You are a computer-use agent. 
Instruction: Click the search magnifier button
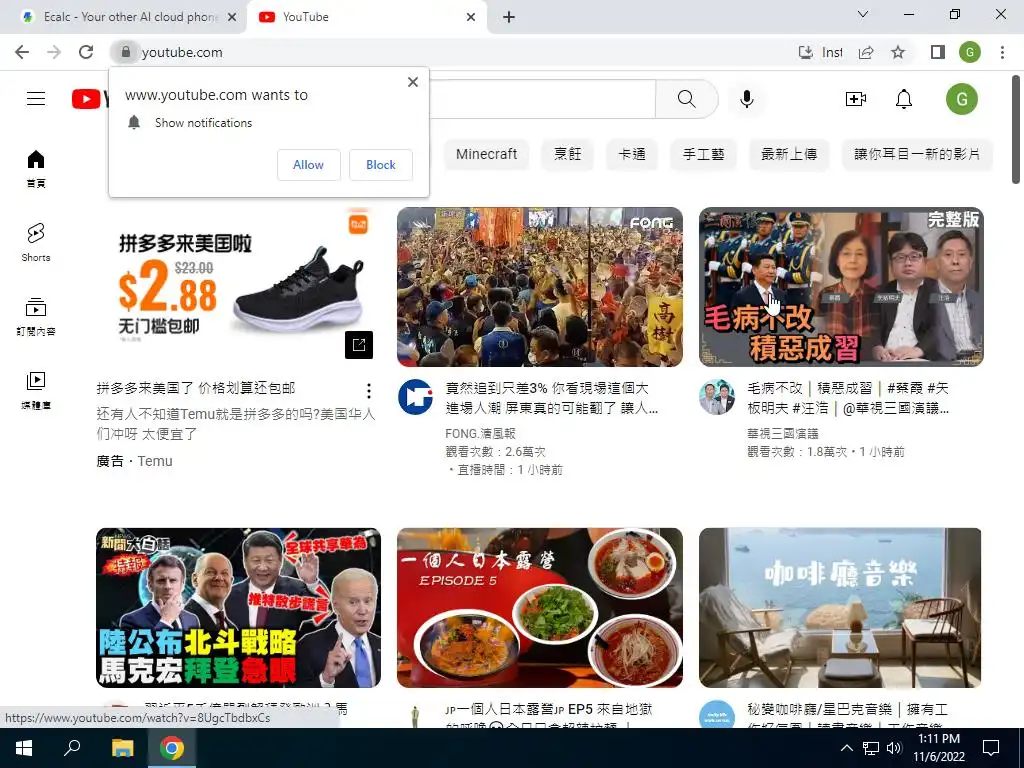click(x=686, y=99)
